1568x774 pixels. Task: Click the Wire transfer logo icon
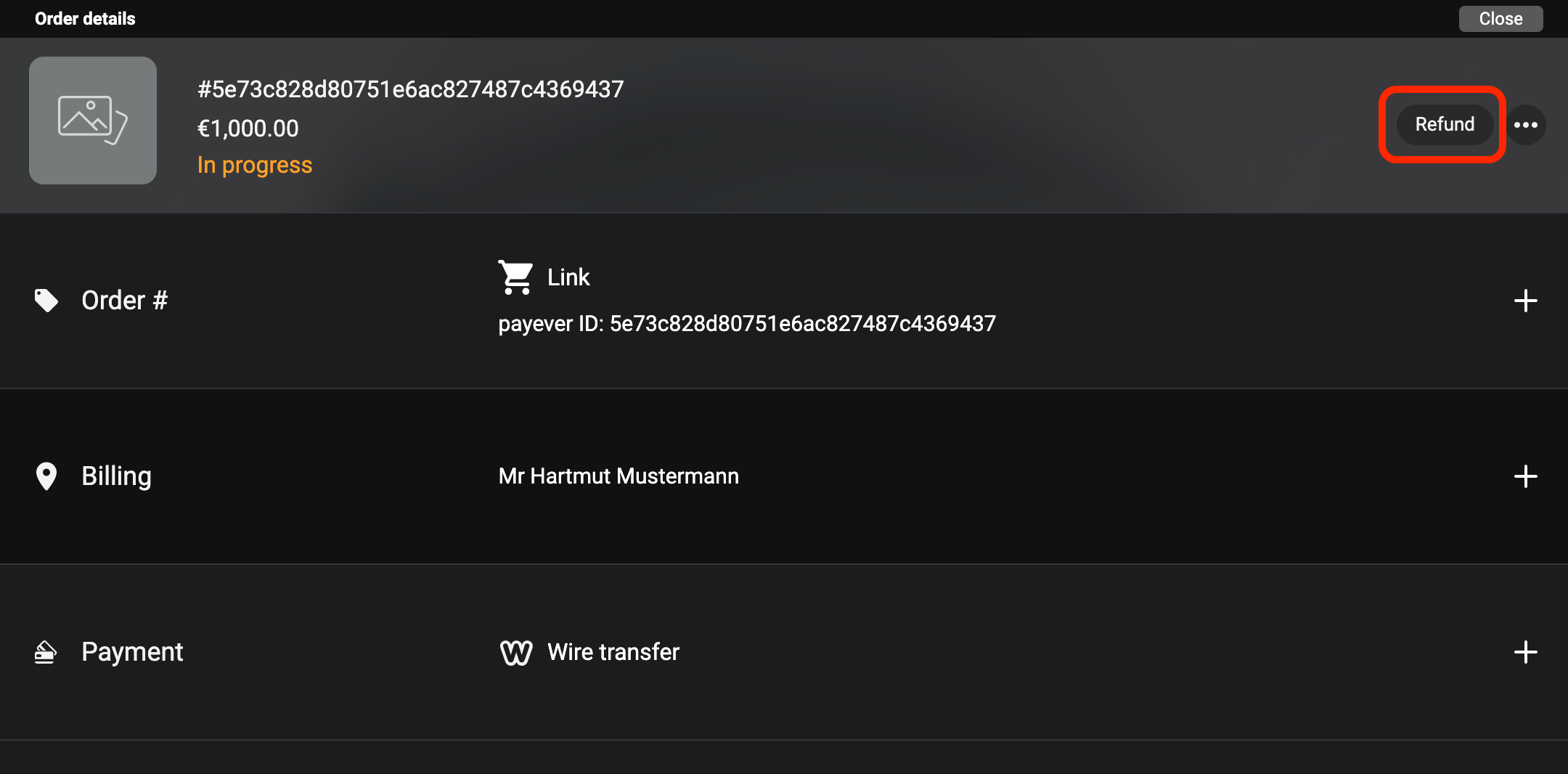click(516, 652)
